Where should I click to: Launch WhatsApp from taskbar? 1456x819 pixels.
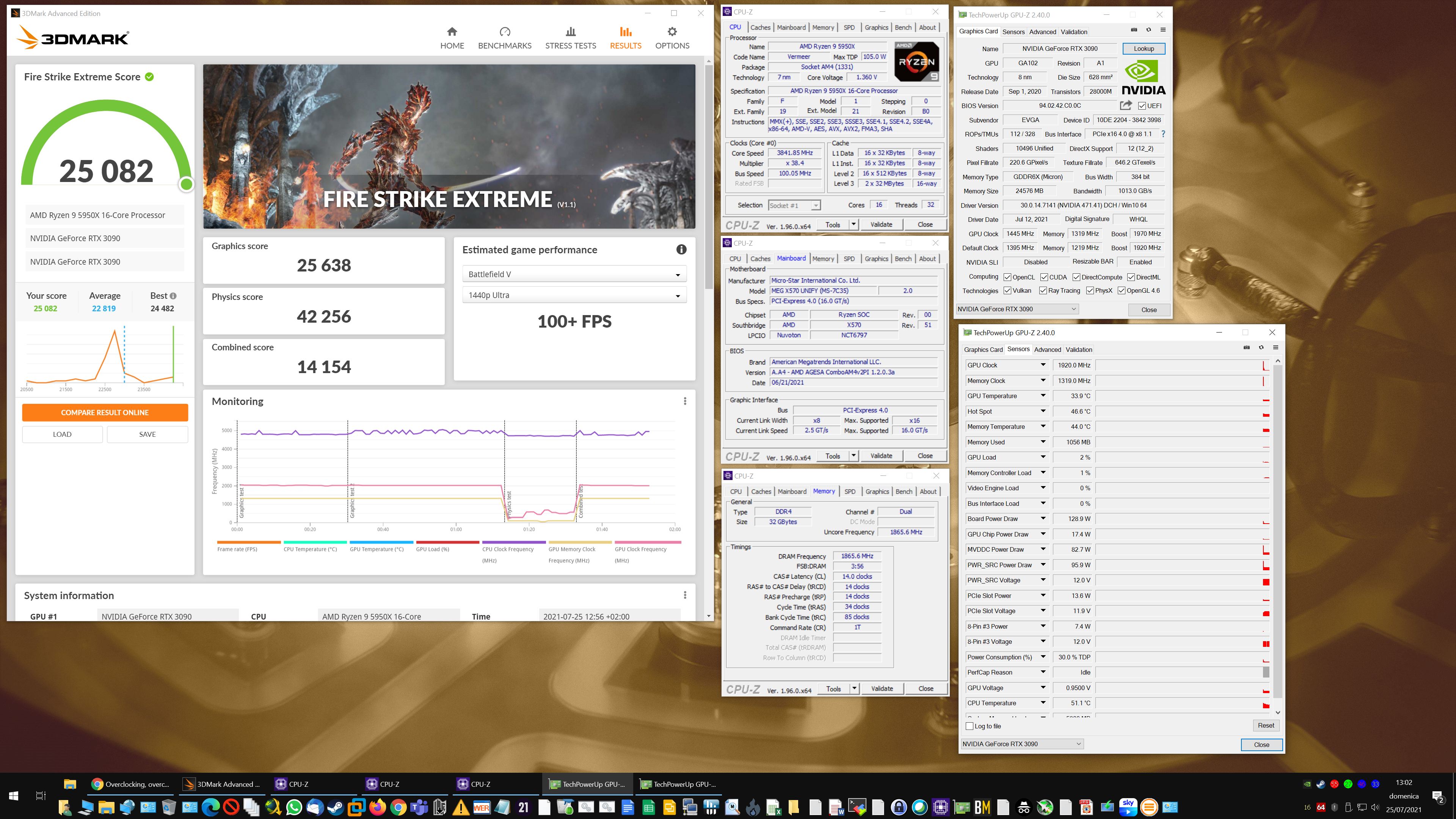294,807
